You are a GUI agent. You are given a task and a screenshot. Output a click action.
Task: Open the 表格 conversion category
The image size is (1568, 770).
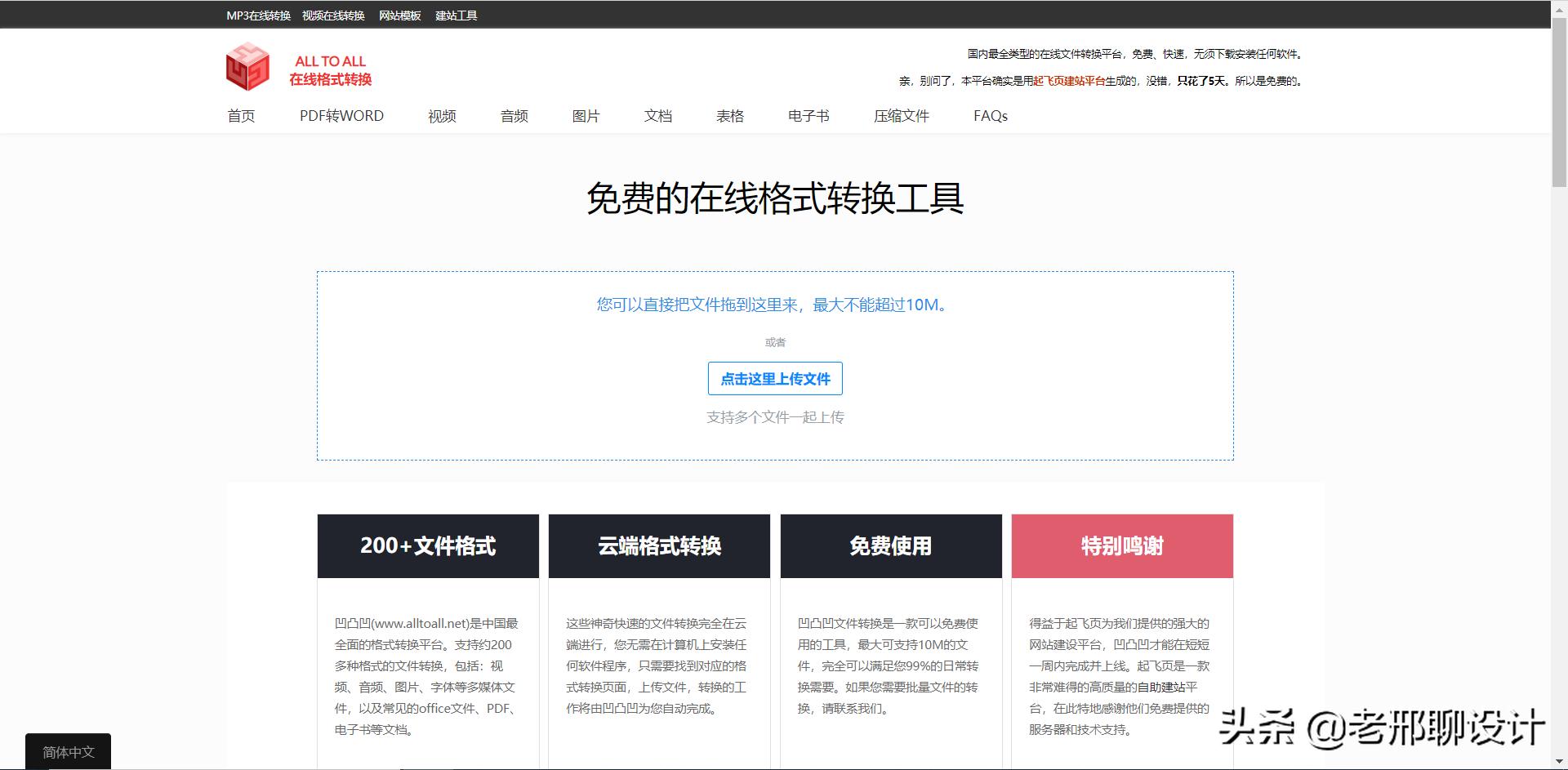730,116
